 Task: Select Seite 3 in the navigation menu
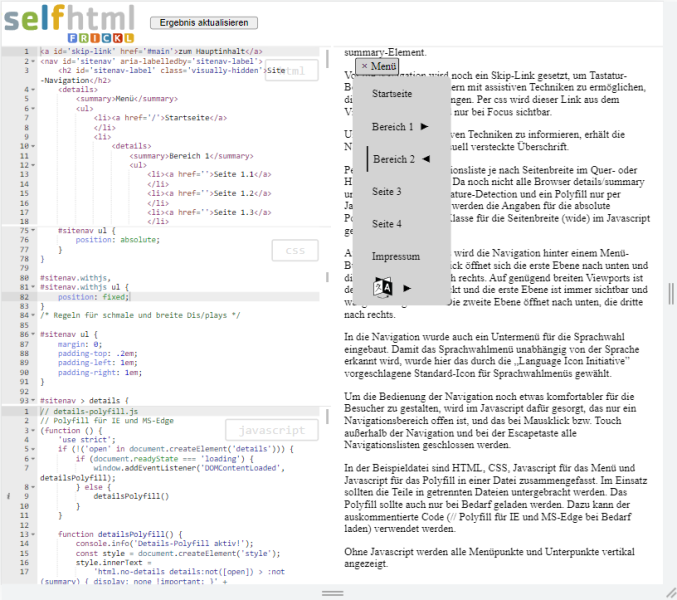[x=386, y=191]
